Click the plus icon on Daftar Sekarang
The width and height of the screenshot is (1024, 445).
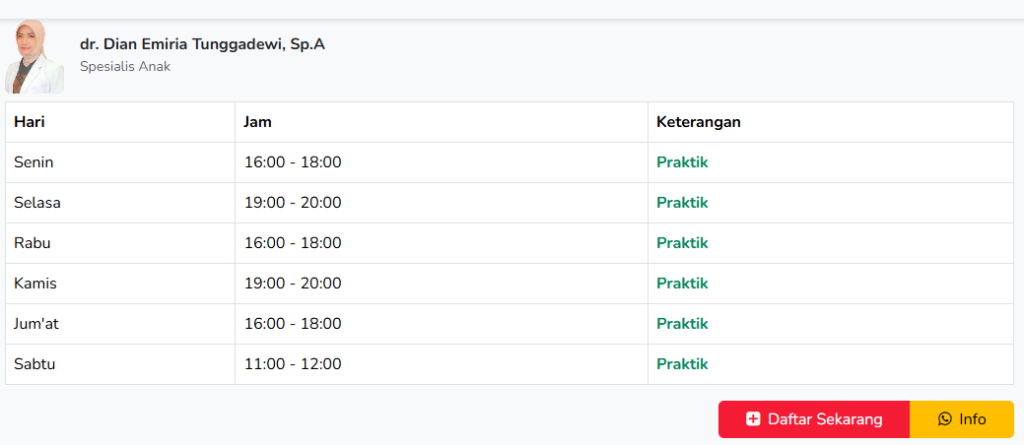[x=753, y=419]
